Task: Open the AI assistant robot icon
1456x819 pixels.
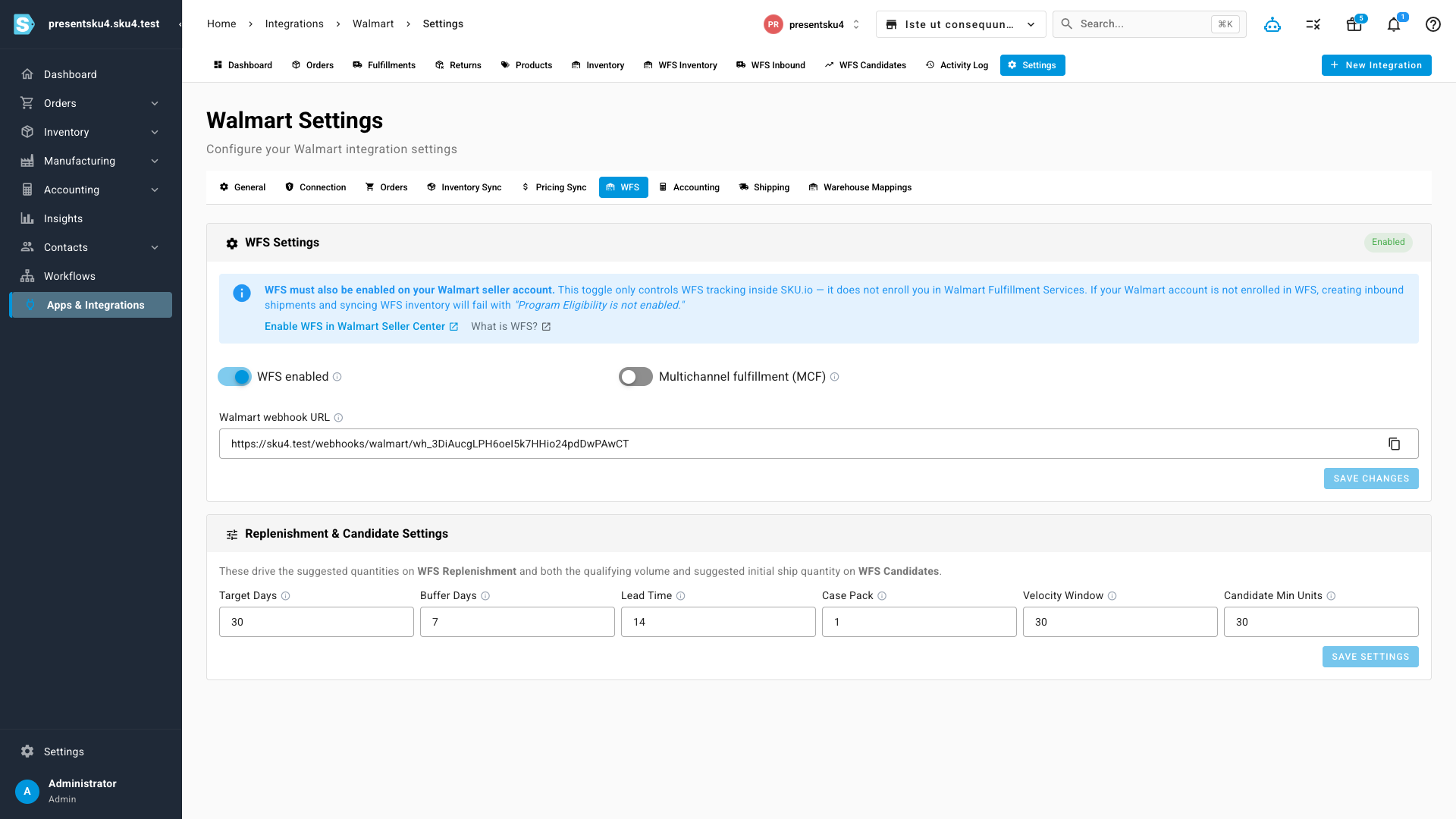Action: coord(1272,24)
